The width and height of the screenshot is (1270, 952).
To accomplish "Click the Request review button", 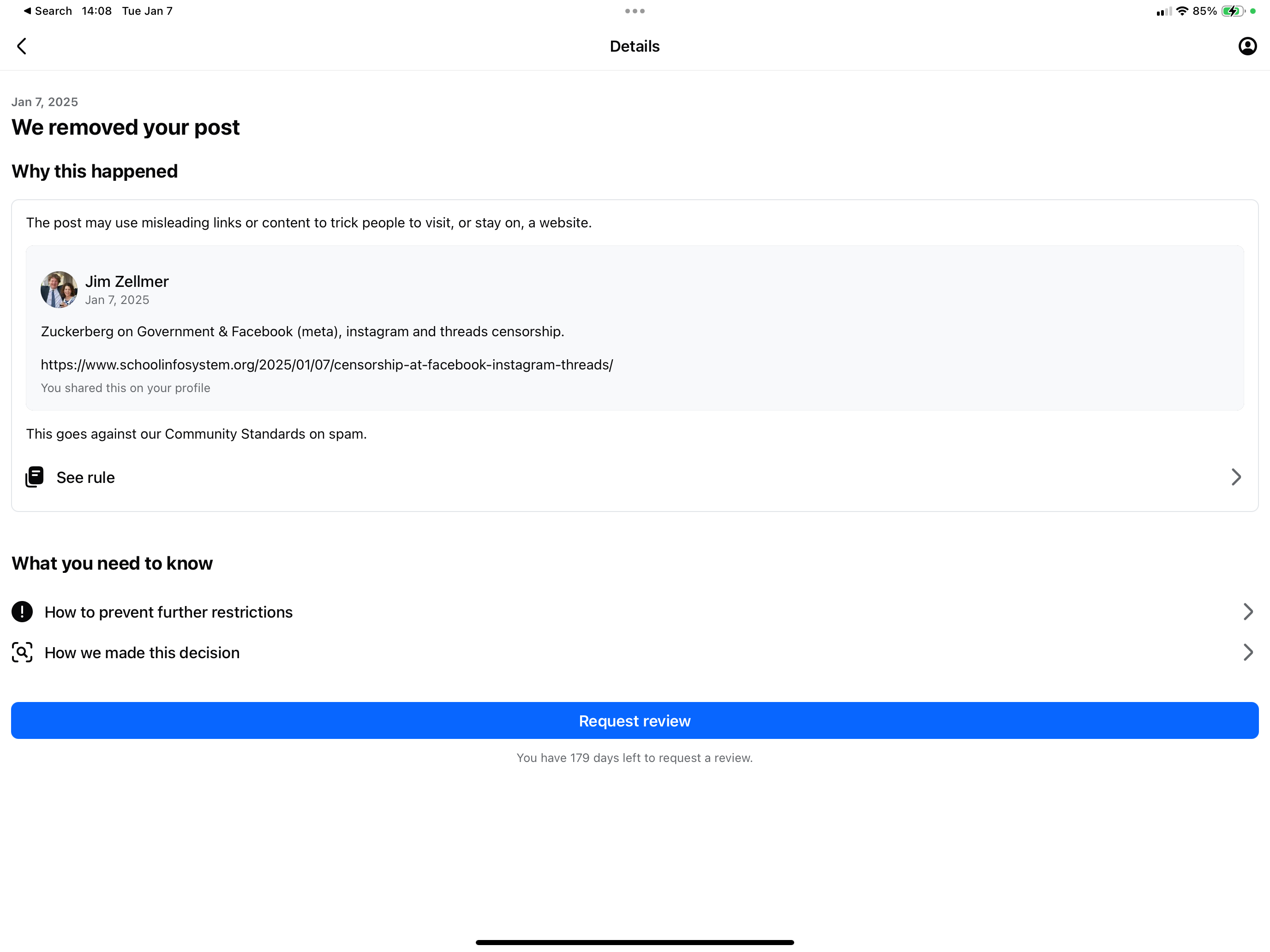I will pos(635,721).
